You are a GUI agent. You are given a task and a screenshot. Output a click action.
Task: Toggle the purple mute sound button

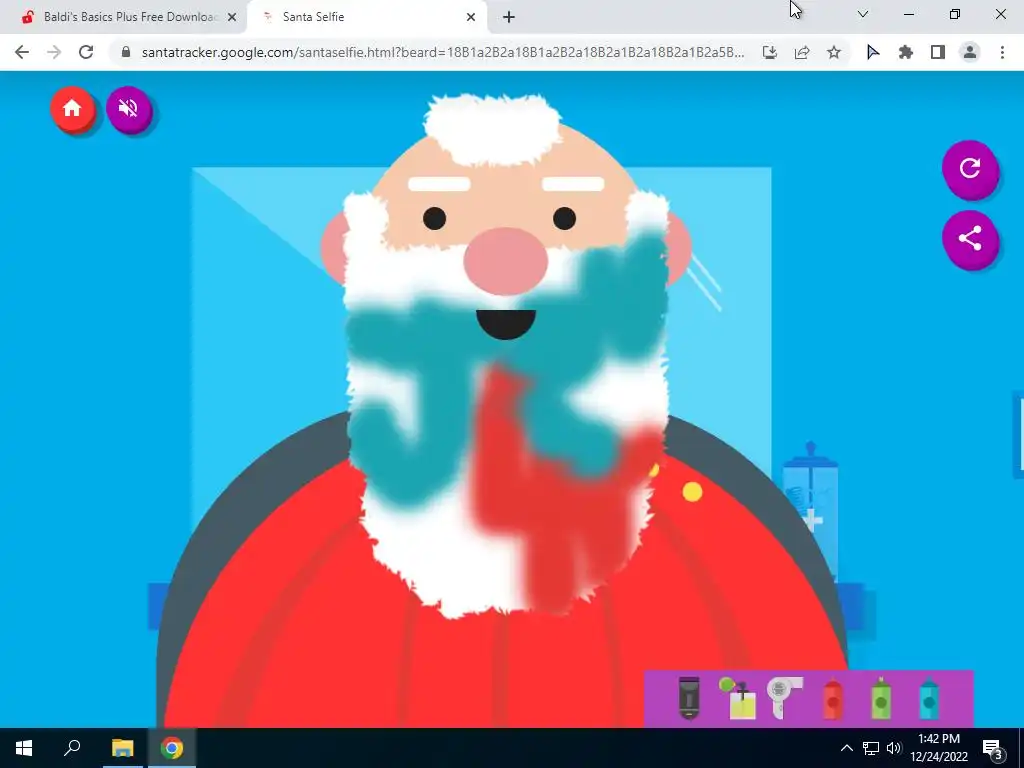tap(129, 108)
